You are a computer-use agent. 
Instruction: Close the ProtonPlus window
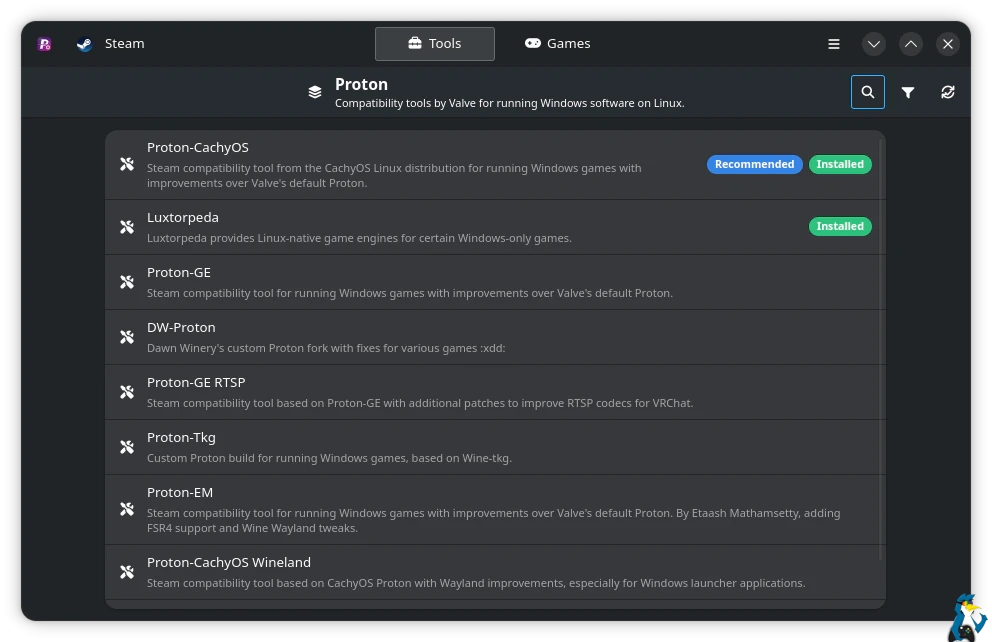[x=948, y=44]
